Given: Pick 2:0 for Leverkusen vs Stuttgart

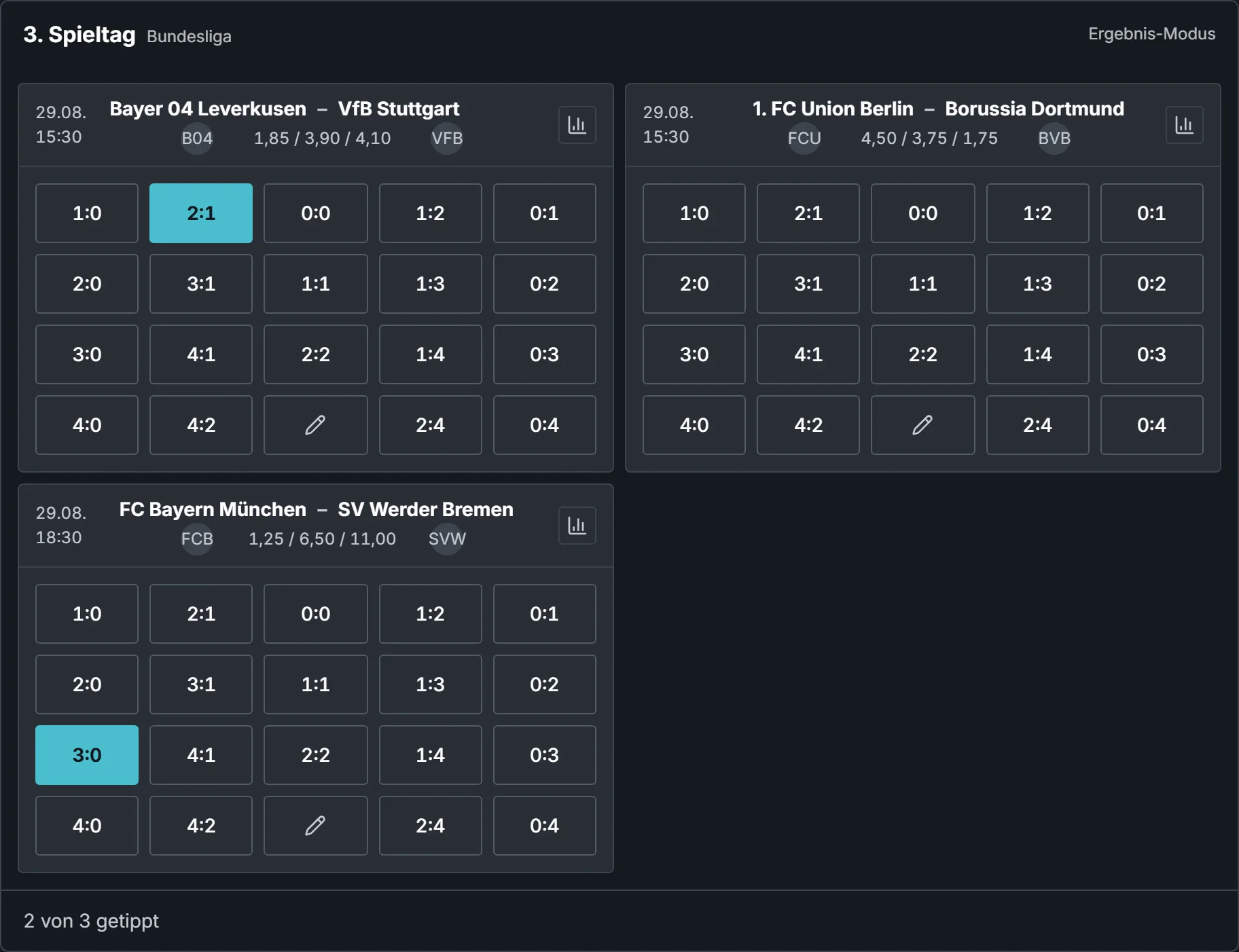Looking at the screenshot, I should coord(87,284).
